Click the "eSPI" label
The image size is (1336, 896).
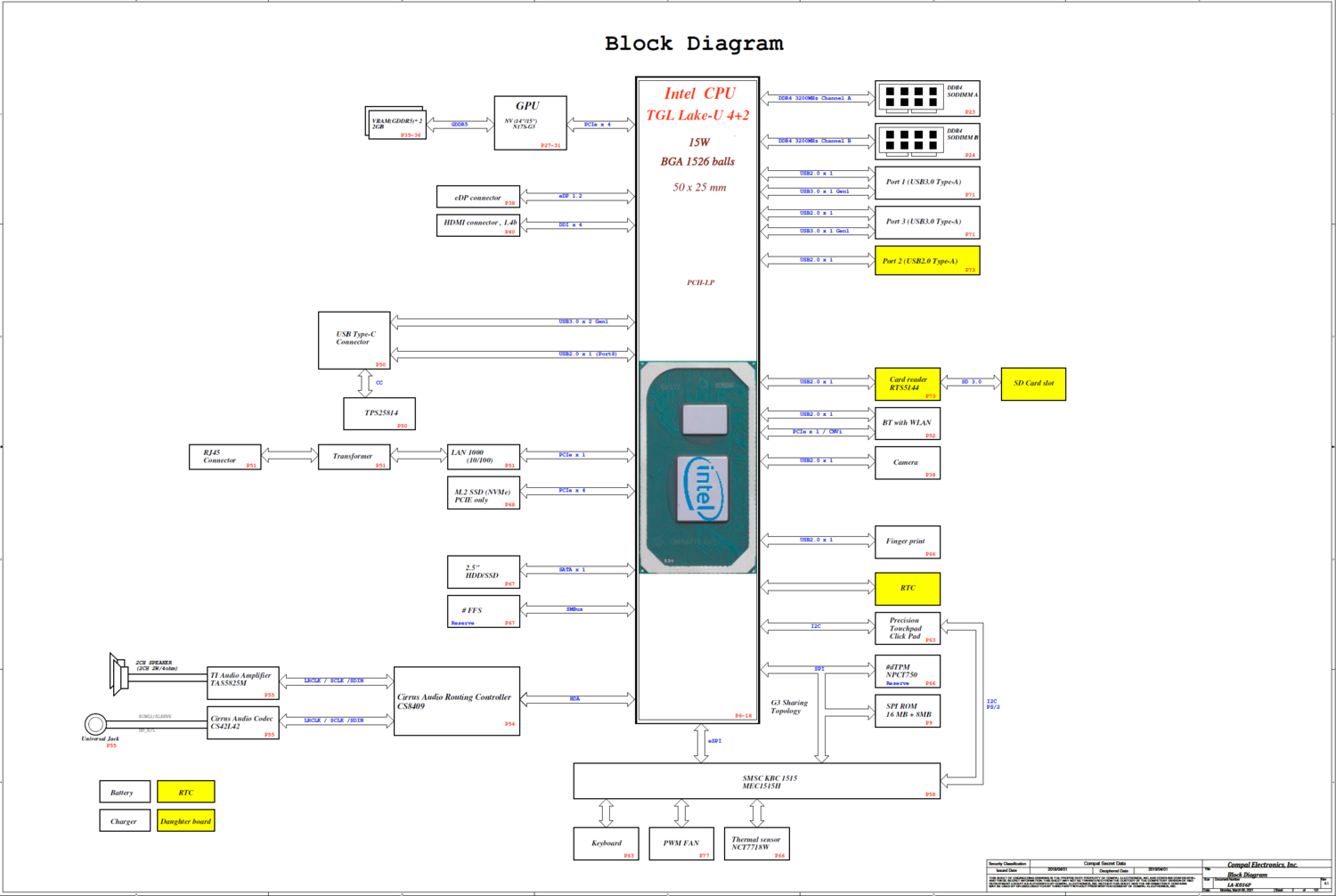714,741
